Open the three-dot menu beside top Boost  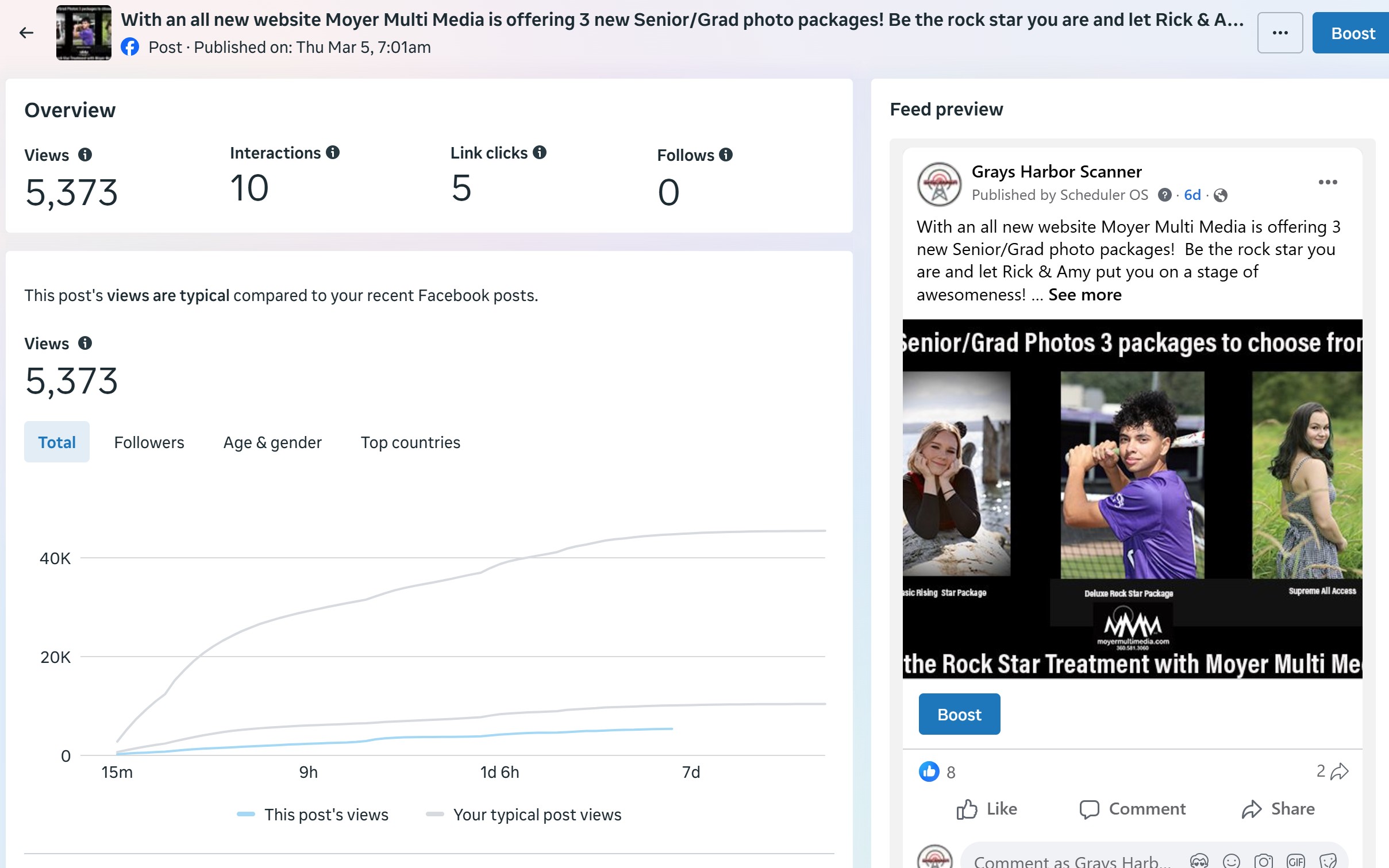(x=1280, y=33)
